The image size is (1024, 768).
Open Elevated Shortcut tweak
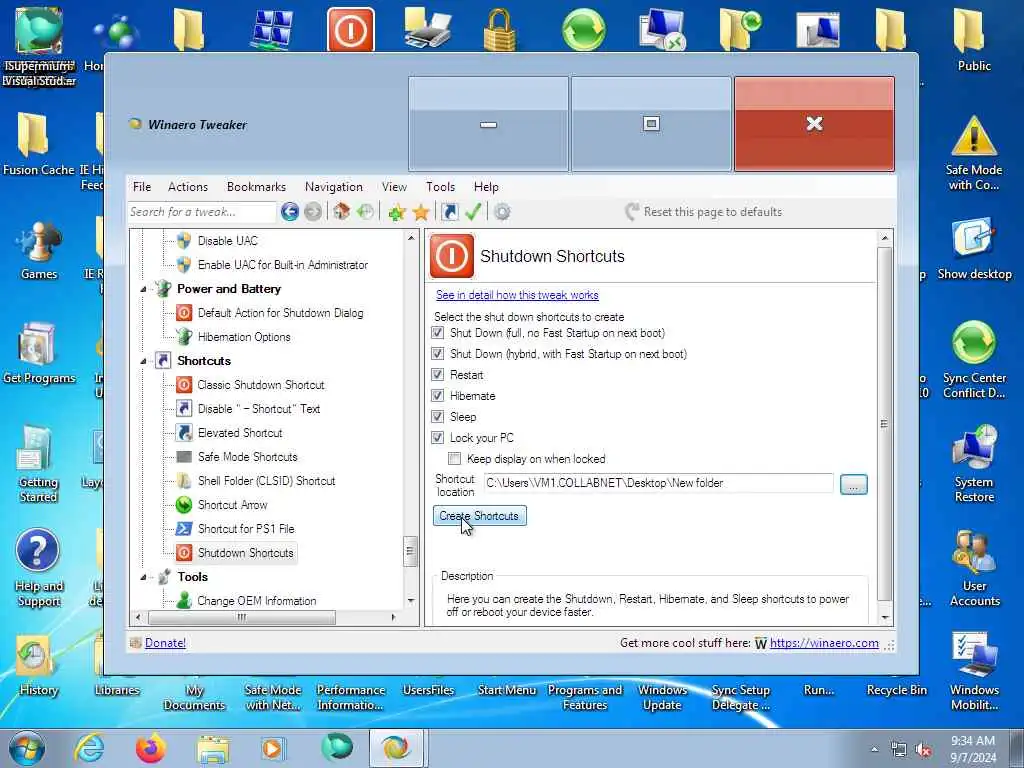(x=240, y=433)
